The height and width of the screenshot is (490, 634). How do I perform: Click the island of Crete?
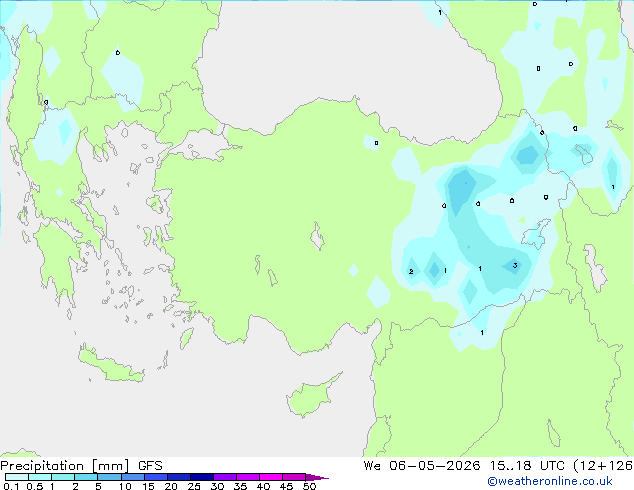click(111, 366)
